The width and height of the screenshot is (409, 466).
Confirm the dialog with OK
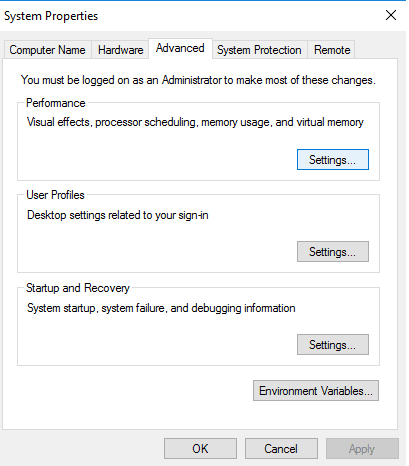tap(200, 449)
